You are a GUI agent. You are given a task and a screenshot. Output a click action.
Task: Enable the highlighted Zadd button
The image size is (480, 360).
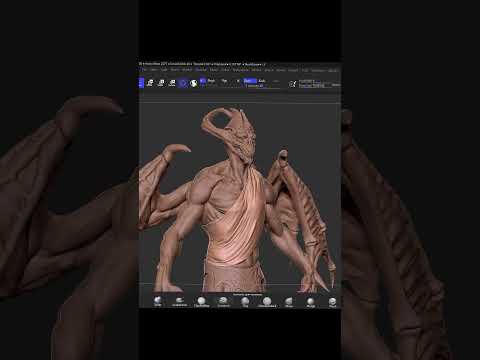click(x=250, y=81)
